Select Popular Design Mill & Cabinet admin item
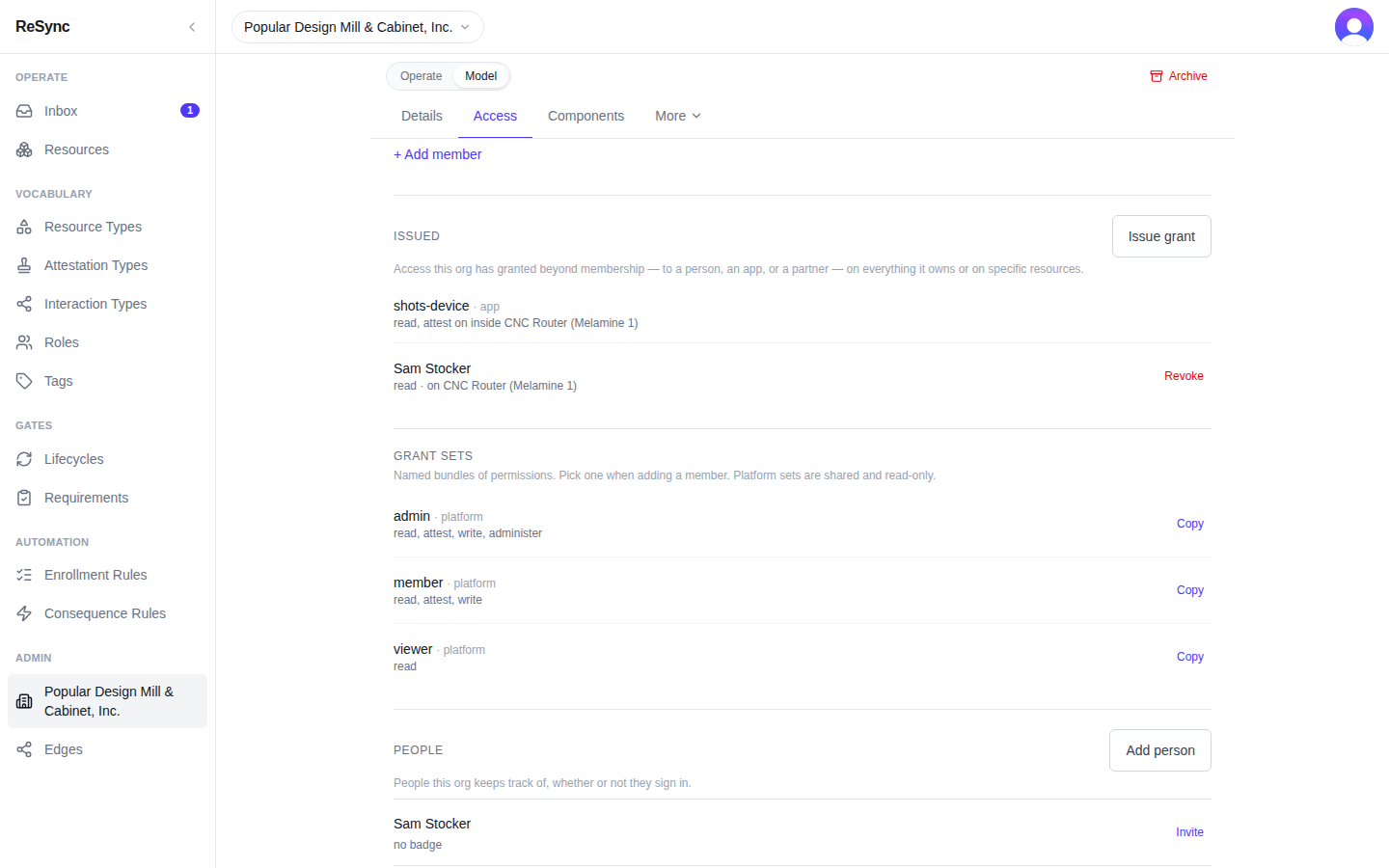This screenshot has width=1389, height=868. tap(107, 701)
